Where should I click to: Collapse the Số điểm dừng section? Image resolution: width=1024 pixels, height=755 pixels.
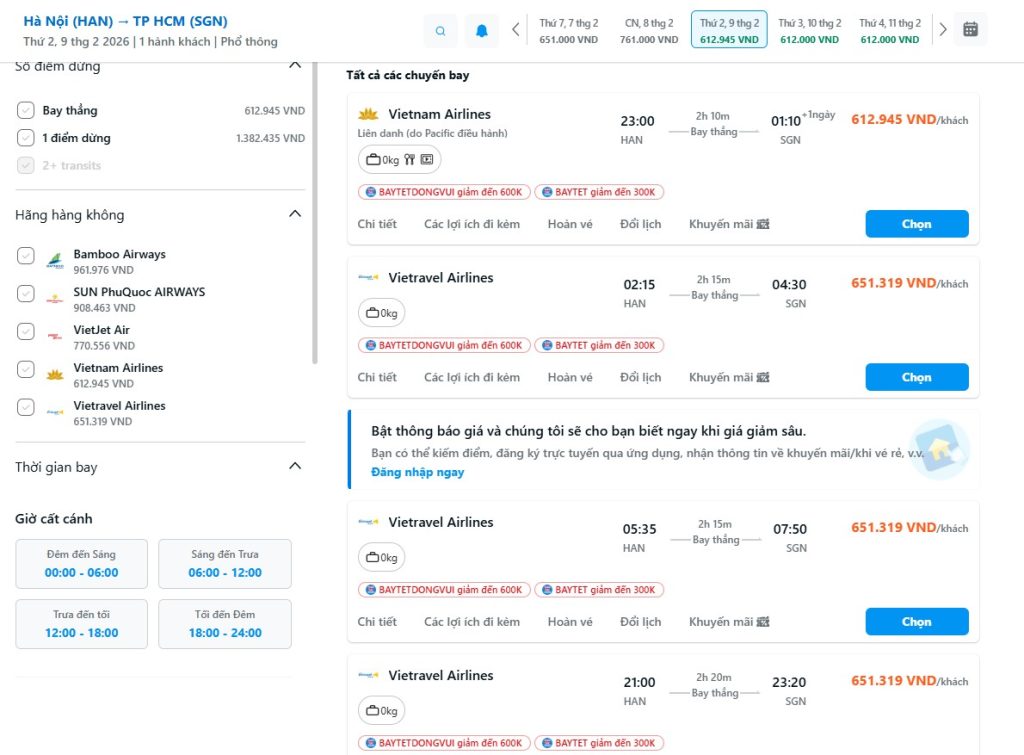click(294, 65)
